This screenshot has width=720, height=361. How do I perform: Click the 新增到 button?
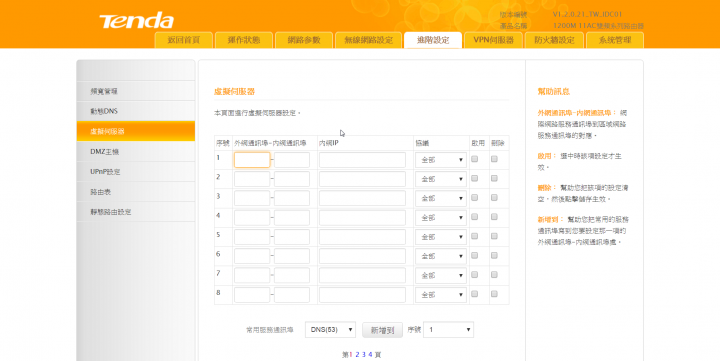382,330
